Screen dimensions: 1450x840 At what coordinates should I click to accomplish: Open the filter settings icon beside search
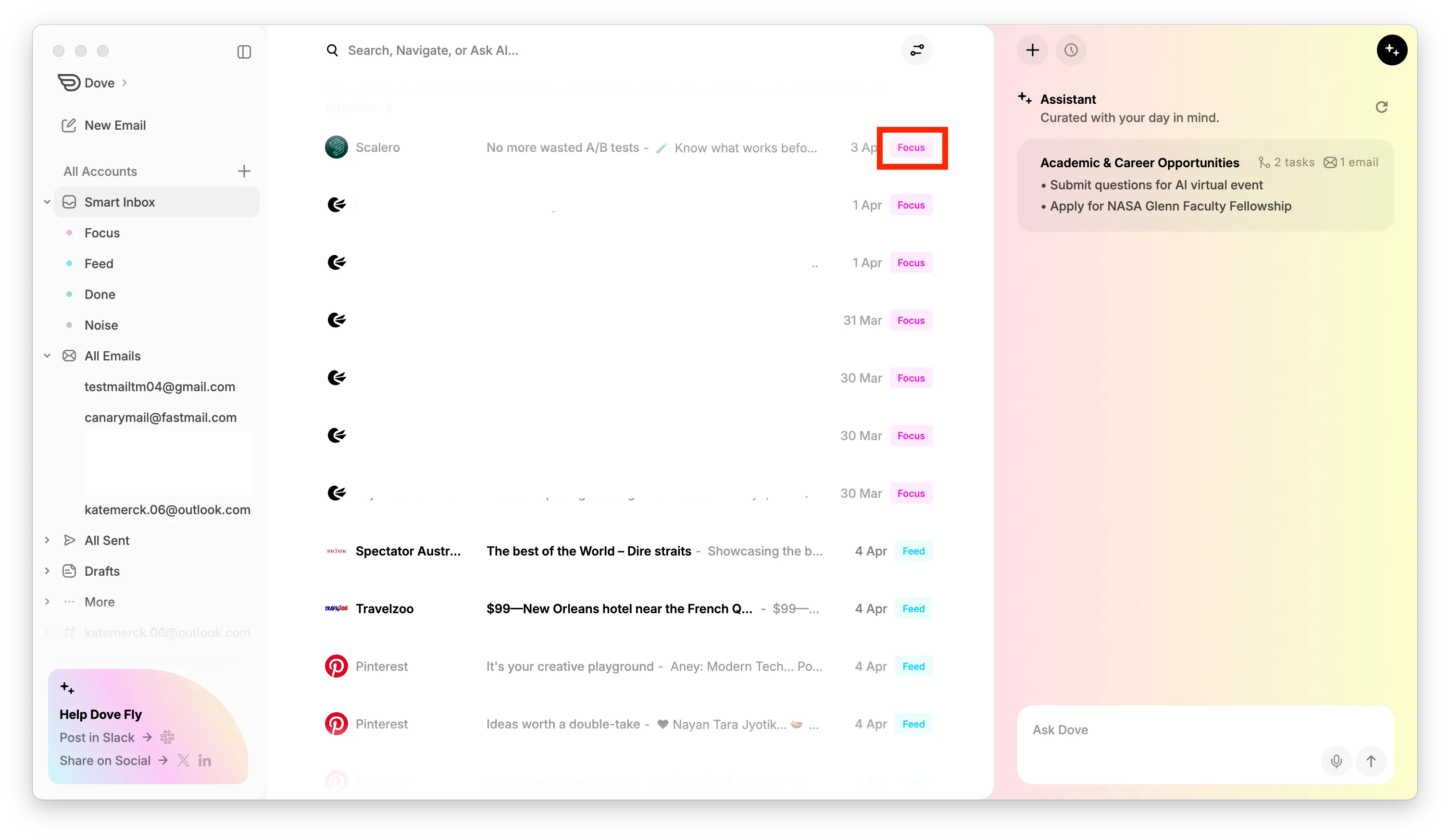coord(917,50)
